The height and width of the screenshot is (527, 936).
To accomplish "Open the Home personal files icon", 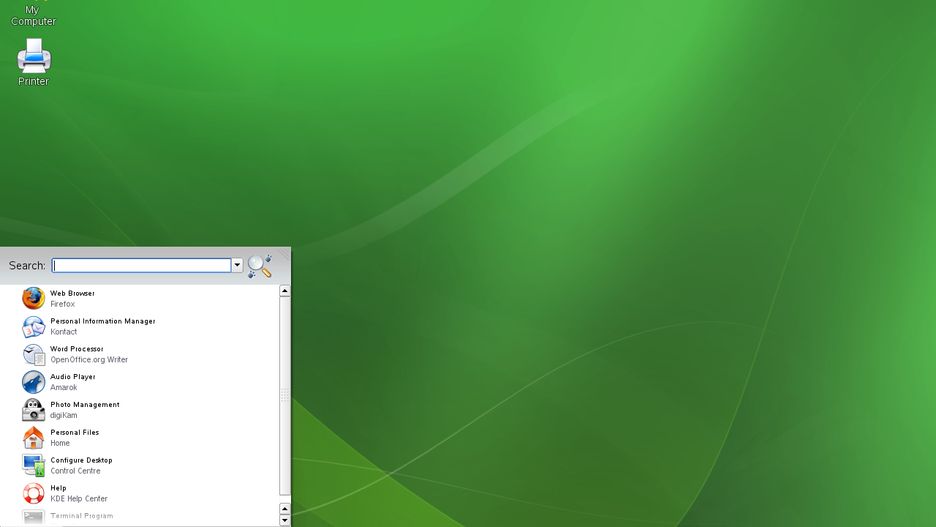I will click(x=33, y=438).
